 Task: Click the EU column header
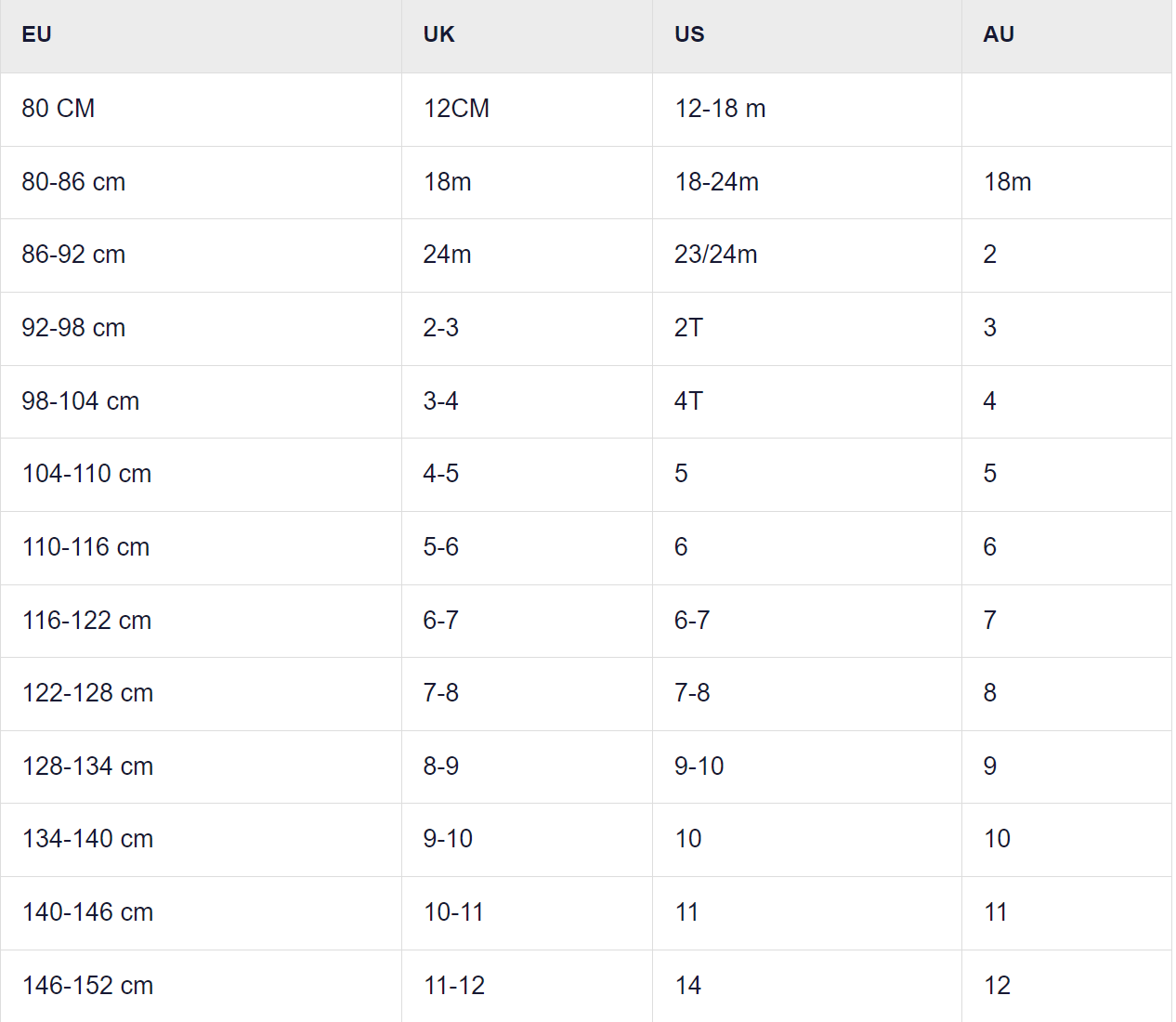point(37,35)
